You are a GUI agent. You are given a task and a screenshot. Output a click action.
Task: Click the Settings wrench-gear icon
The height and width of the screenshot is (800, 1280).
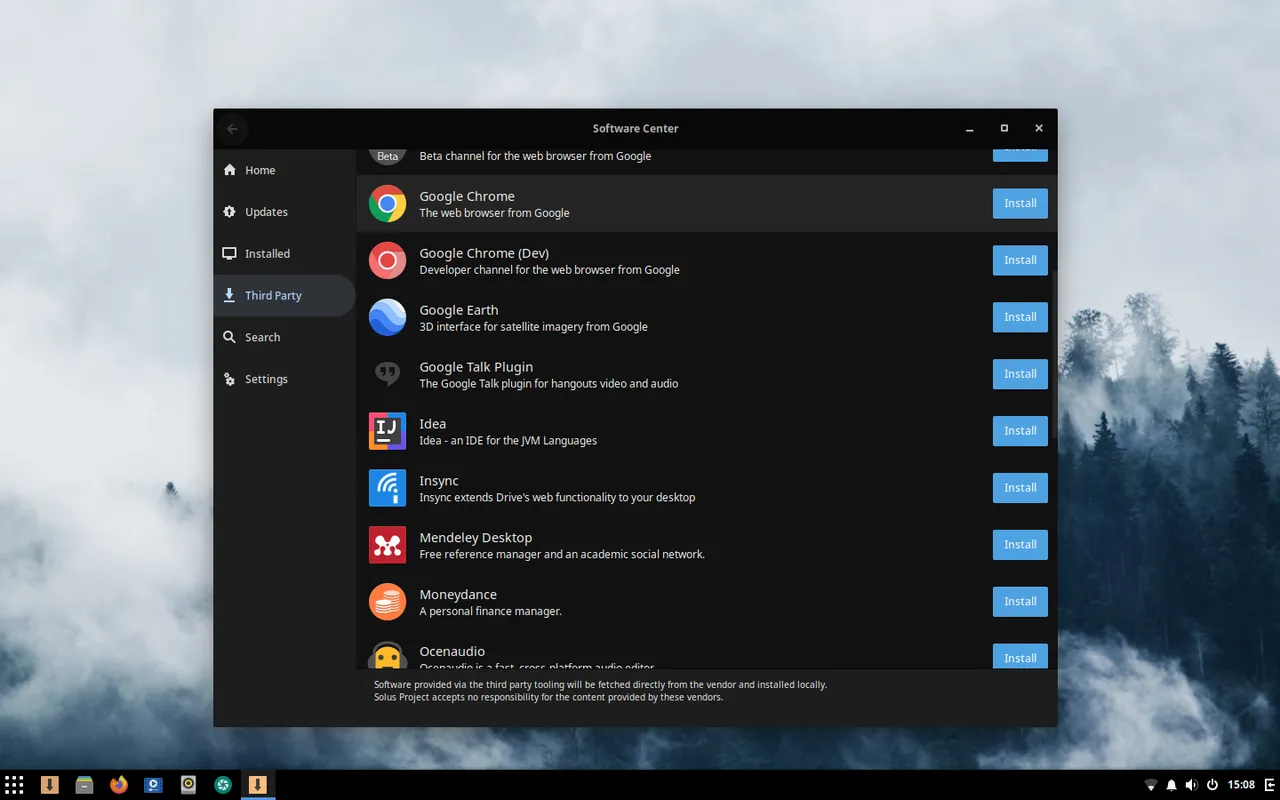point(230,380)
